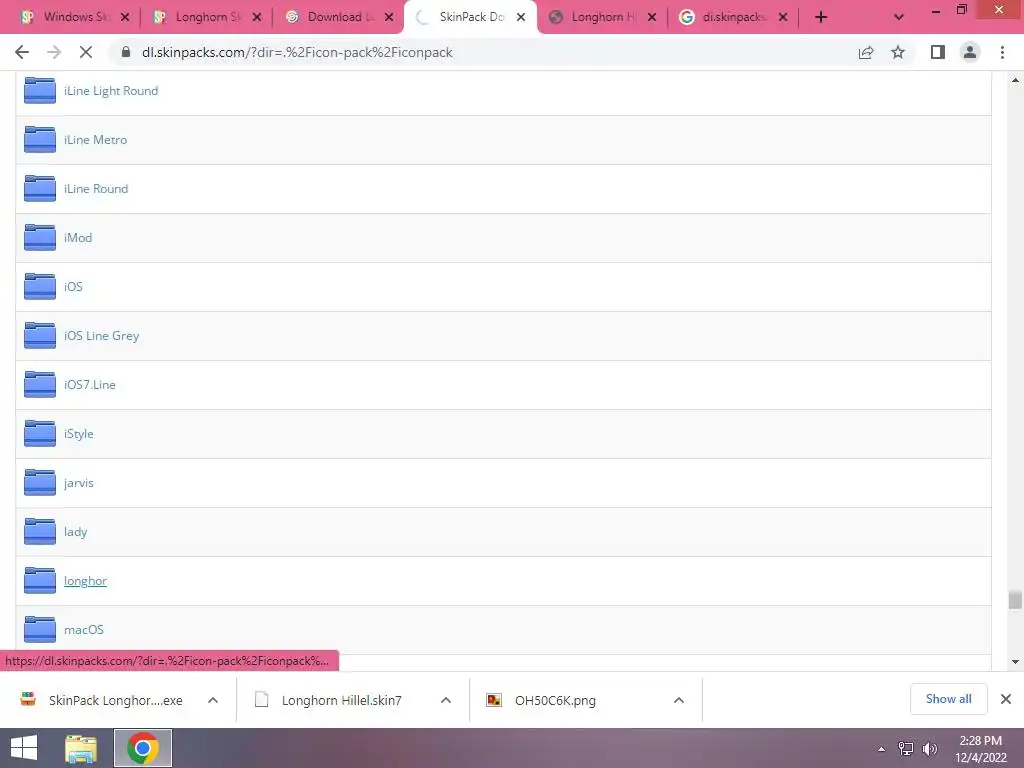Click the page scrollbar thumb

point(1014,600)
